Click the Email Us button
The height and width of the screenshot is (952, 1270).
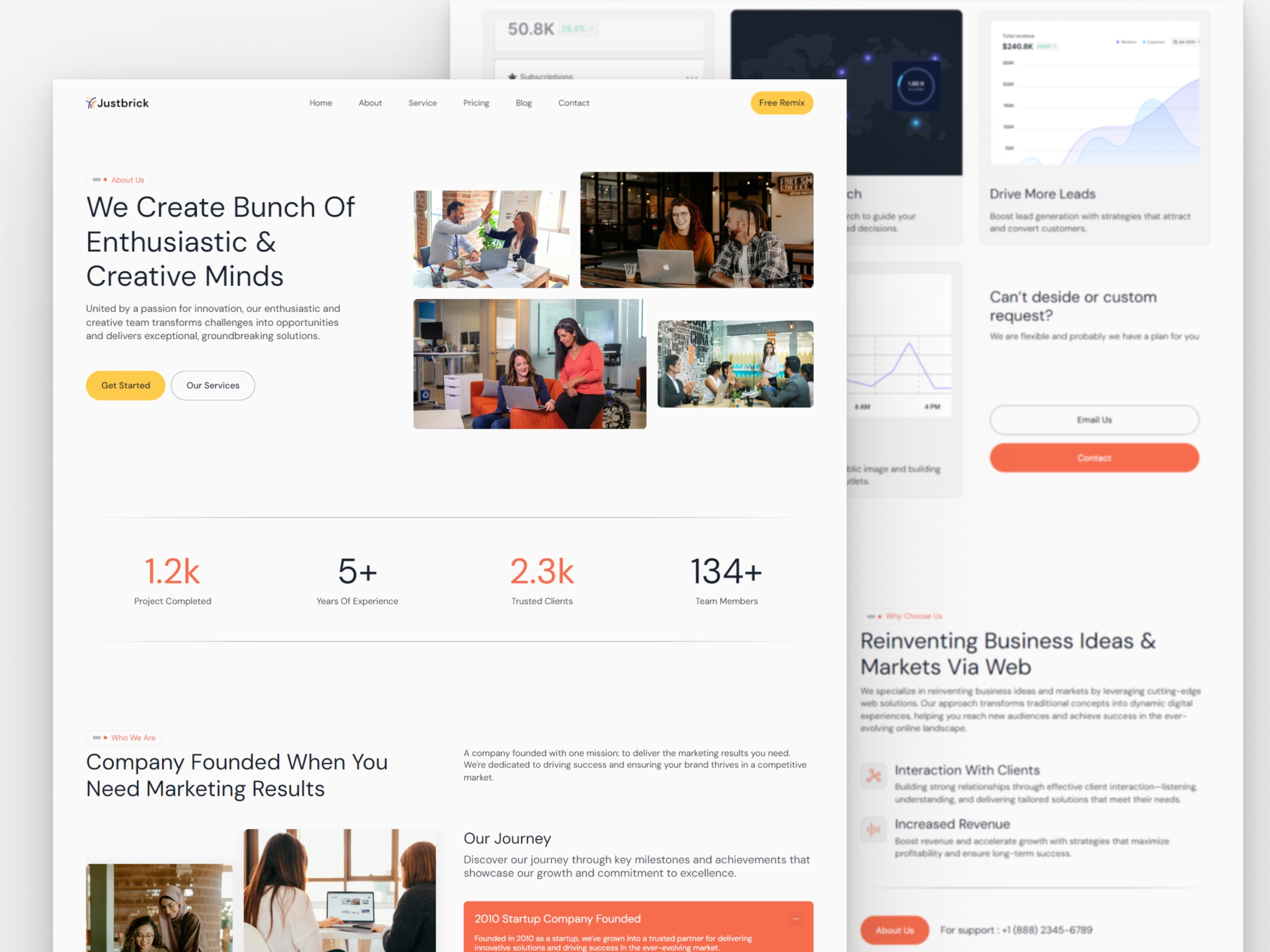pos(1093,420)
